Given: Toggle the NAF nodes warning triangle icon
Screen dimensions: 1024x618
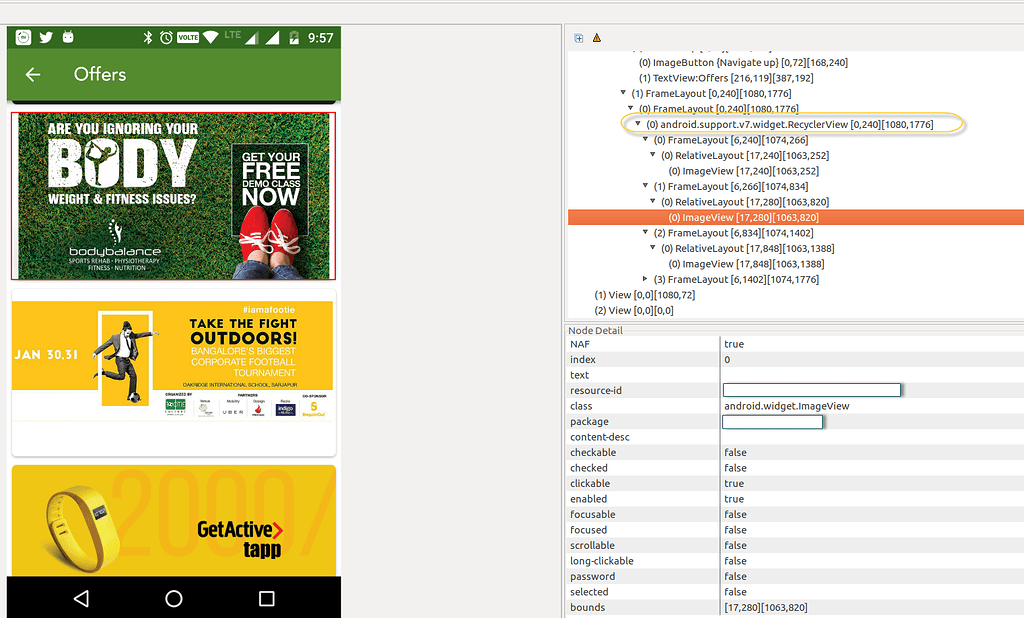Looking at the screenshot, I should [x=597, y=38].
